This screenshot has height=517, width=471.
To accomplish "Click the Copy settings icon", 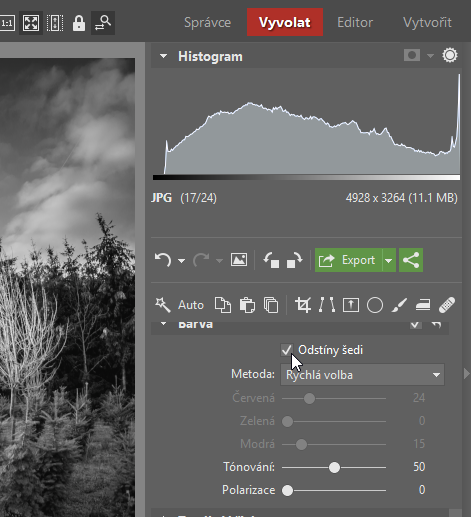I will 223,305.
